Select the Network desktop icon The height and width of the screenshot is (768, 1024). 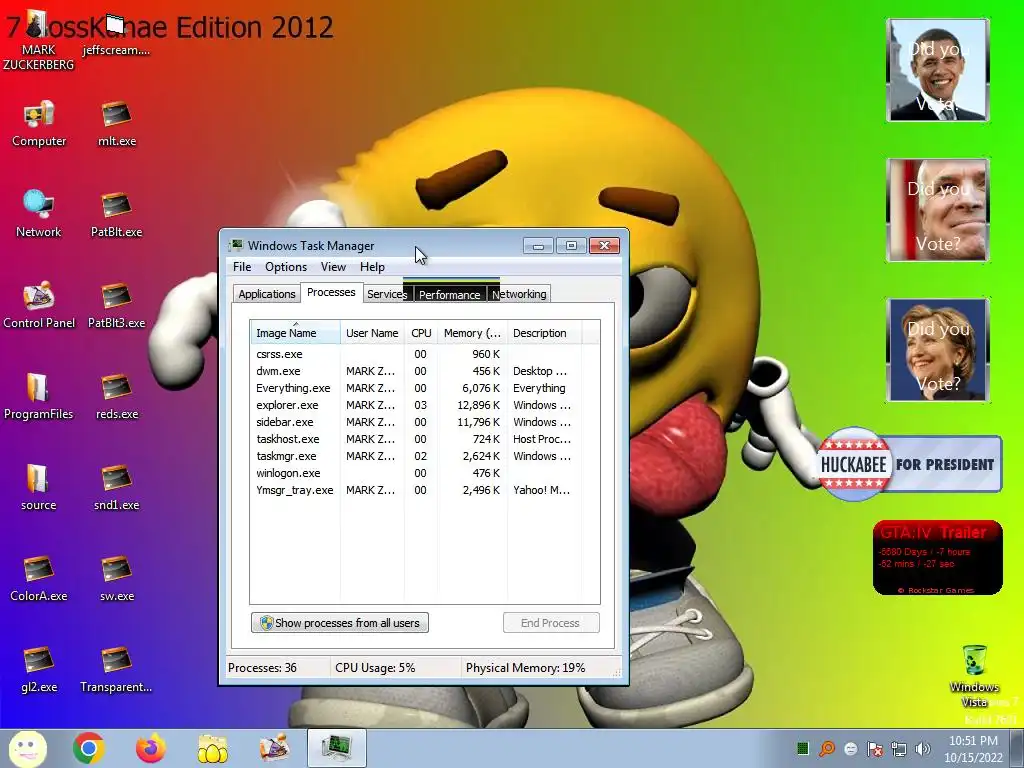tap(39, 215)
